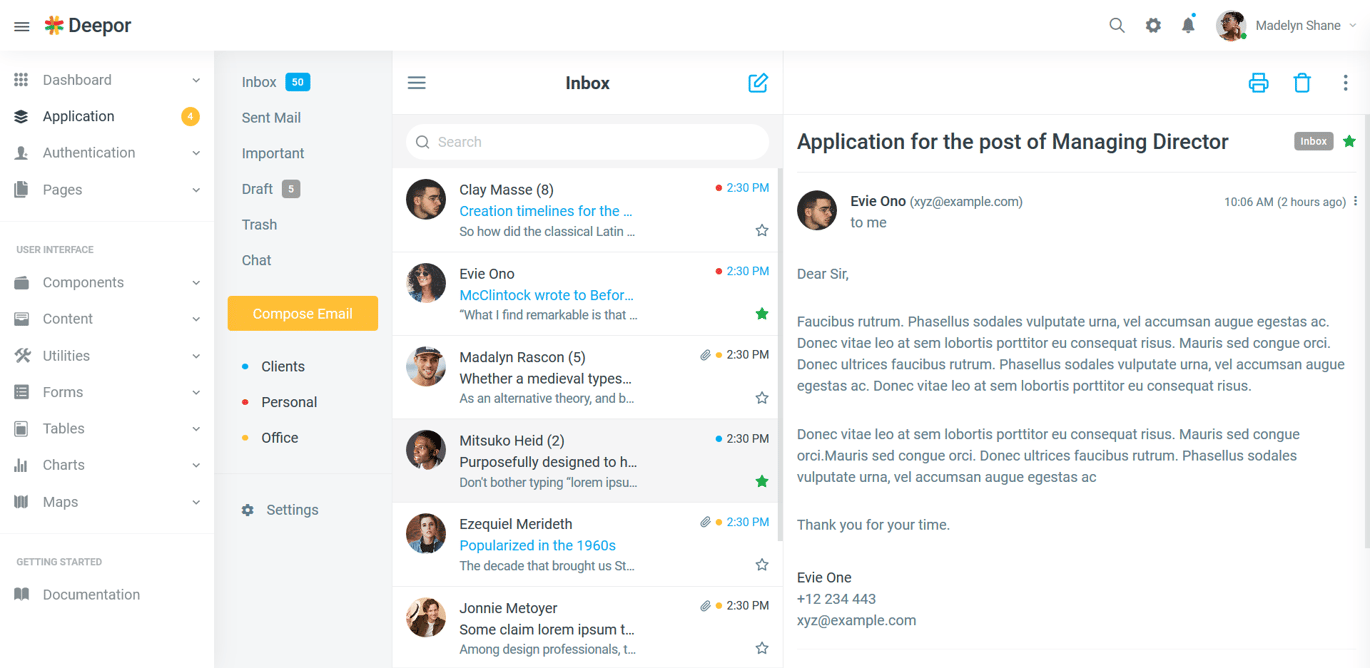
Task: Click the Compose Email button
Action: [x=303, y=313]
